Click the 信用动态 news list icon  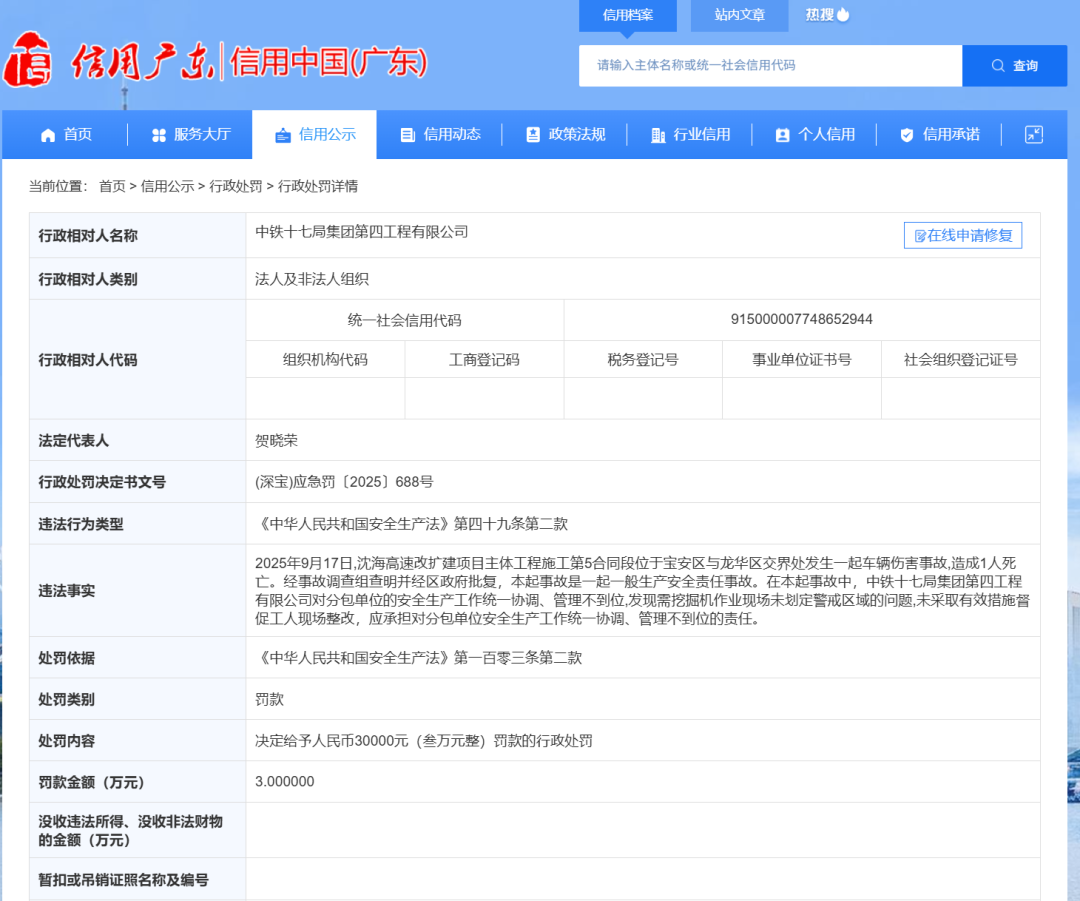click(x=407, y=135)
